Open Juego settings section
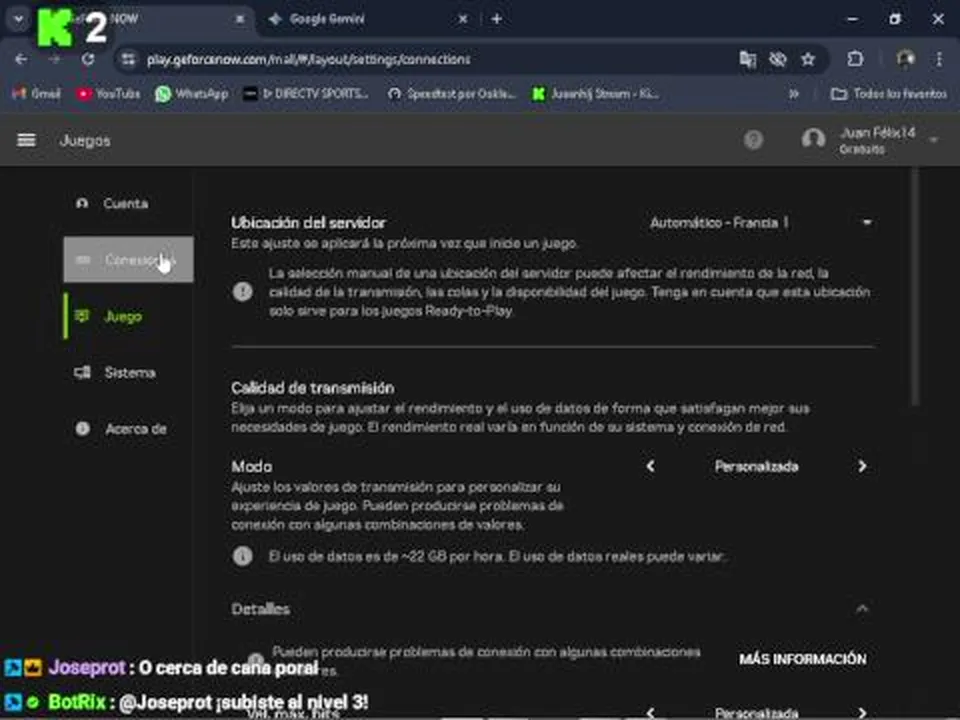 click(128, 316)
